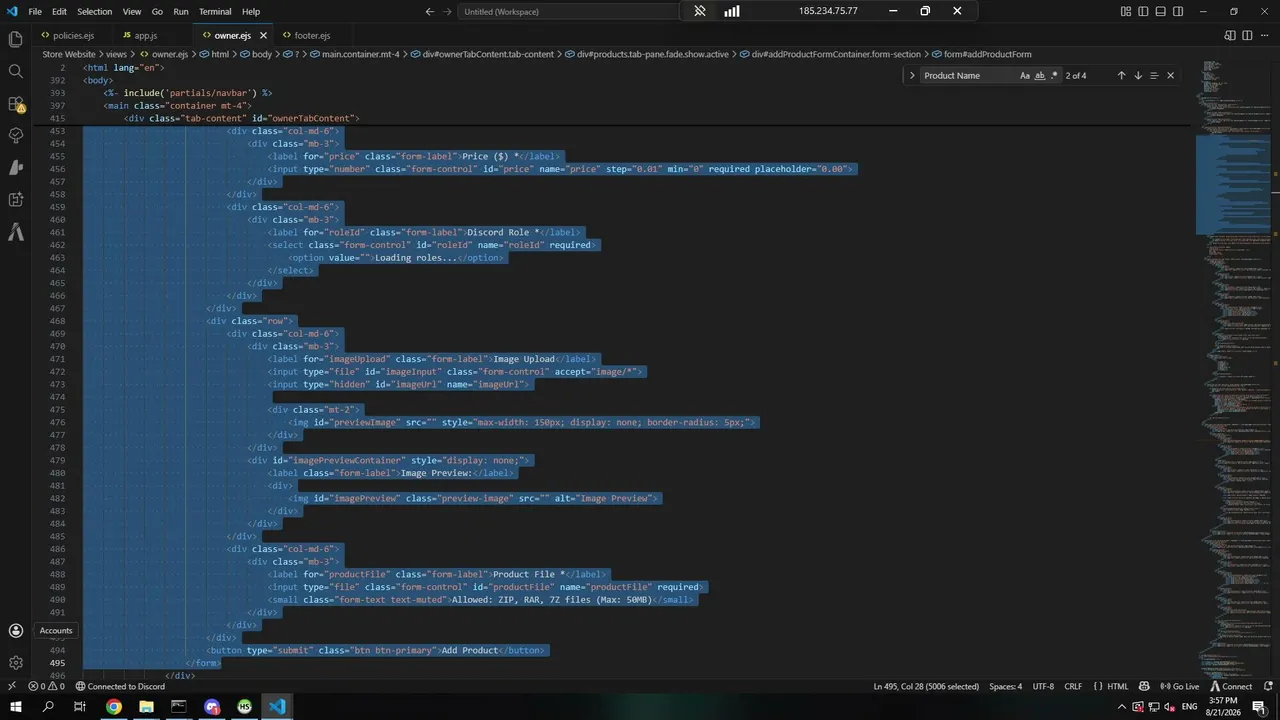Click the vertical scrollbar of the editor
Viewport: 1280px width, 720px height.
point(1275,370)
